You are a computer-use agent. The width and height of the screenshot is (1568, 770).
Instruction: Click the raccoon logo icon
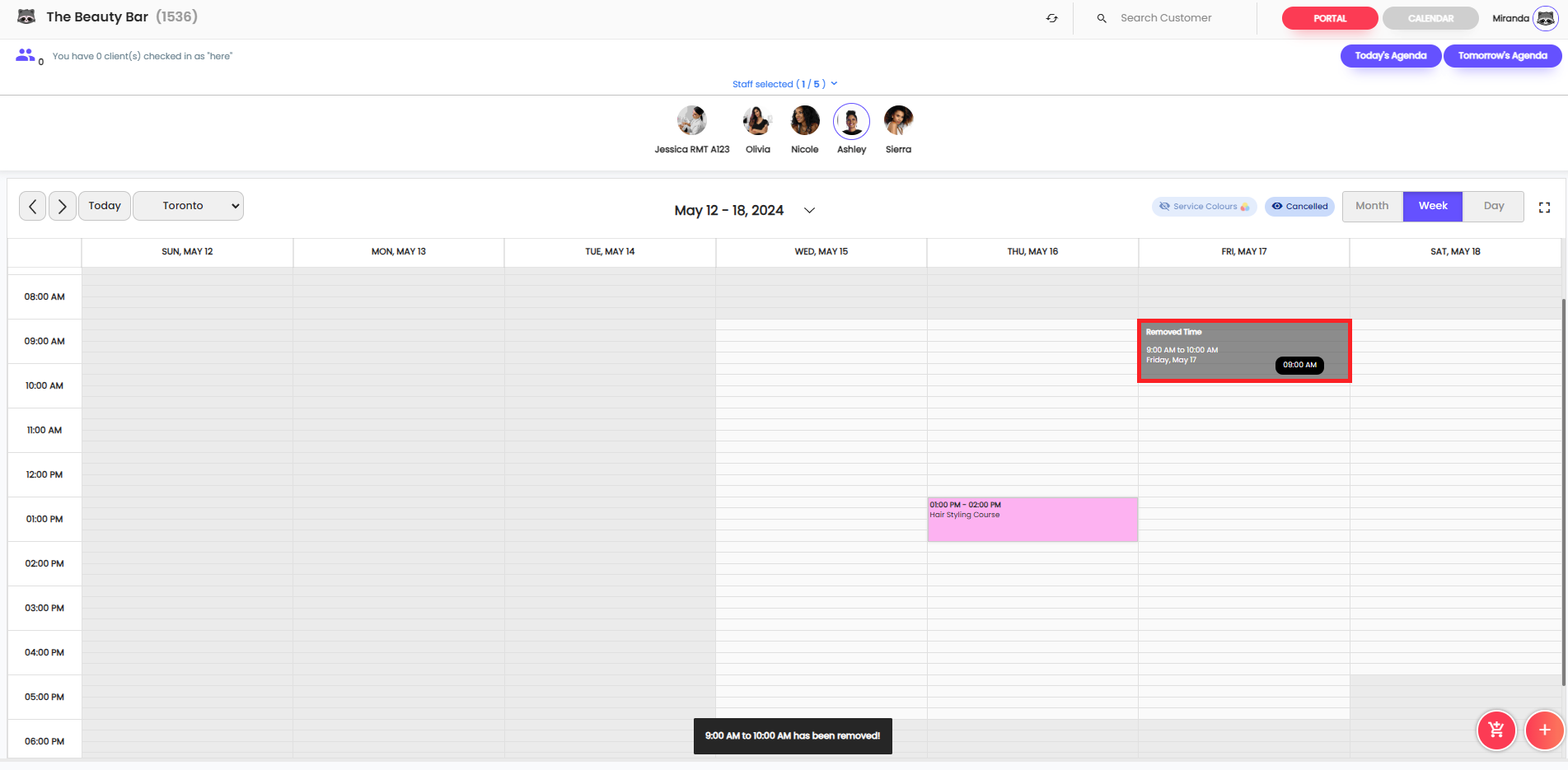[26, 16]
